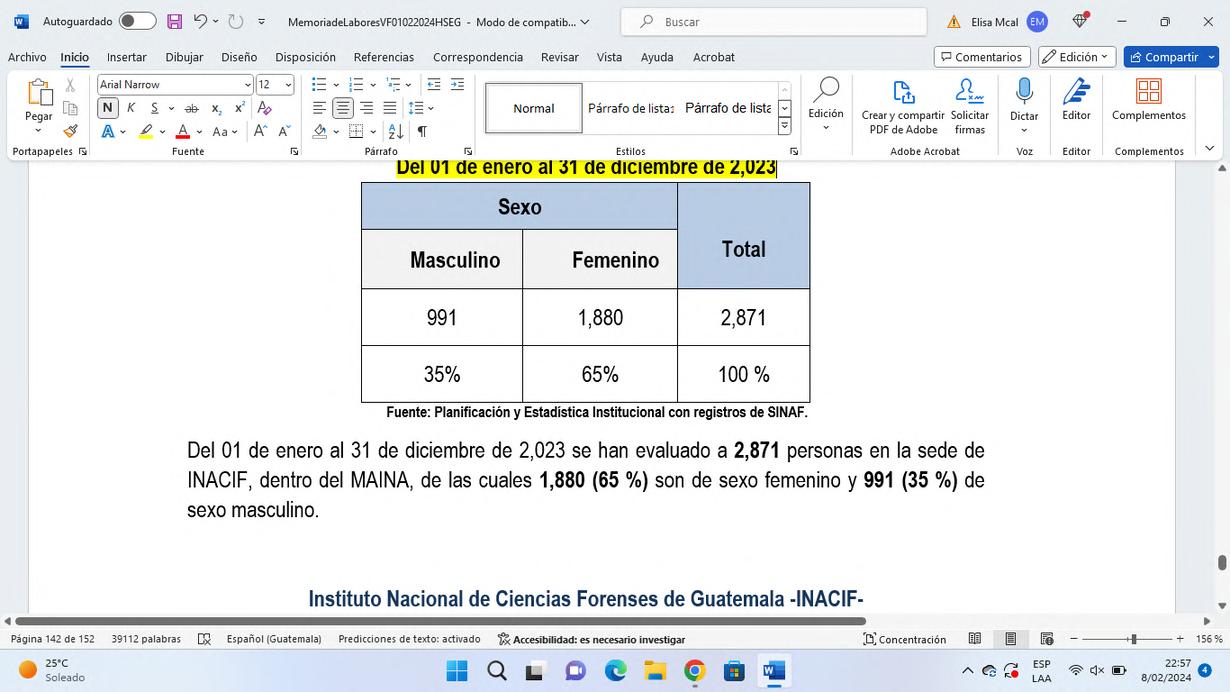Screen dimensions: 1230x692
Task: Click the Accesibilidad: es necesario investigar status
Action: [x=591, y=639]
